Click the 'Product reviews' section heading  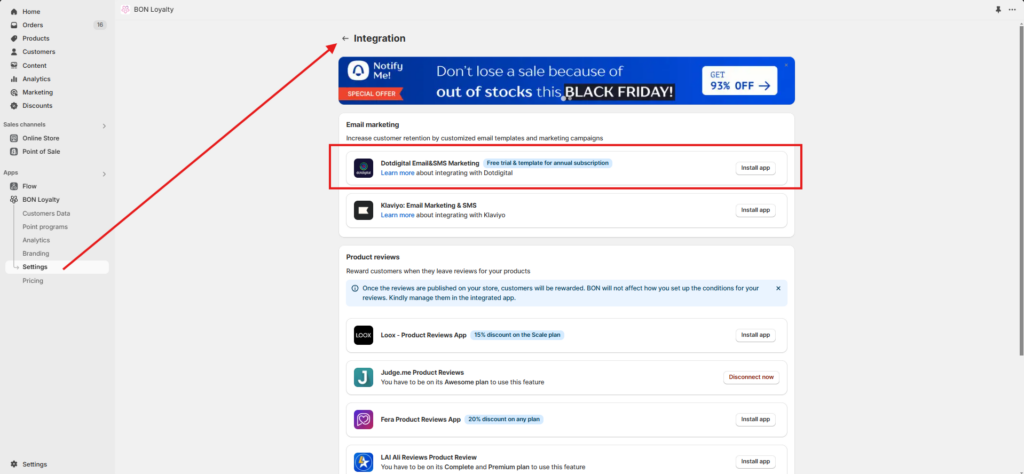[373, 257]
